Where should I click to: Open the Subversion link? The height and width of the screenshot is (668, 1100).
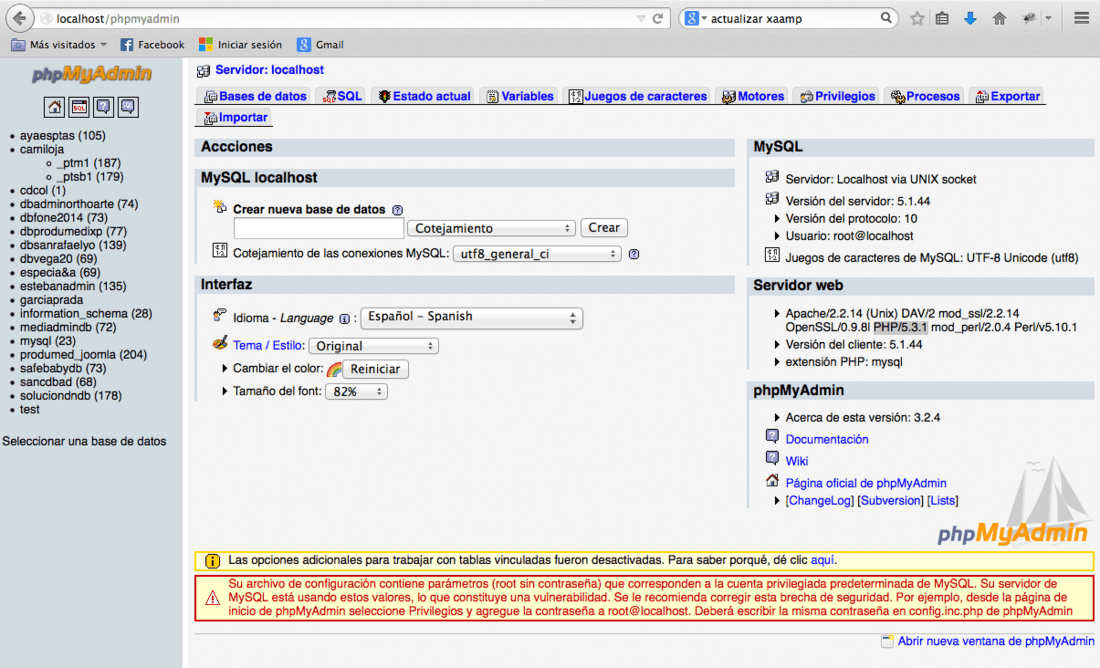pyautogui.click(x=891, y=500)
